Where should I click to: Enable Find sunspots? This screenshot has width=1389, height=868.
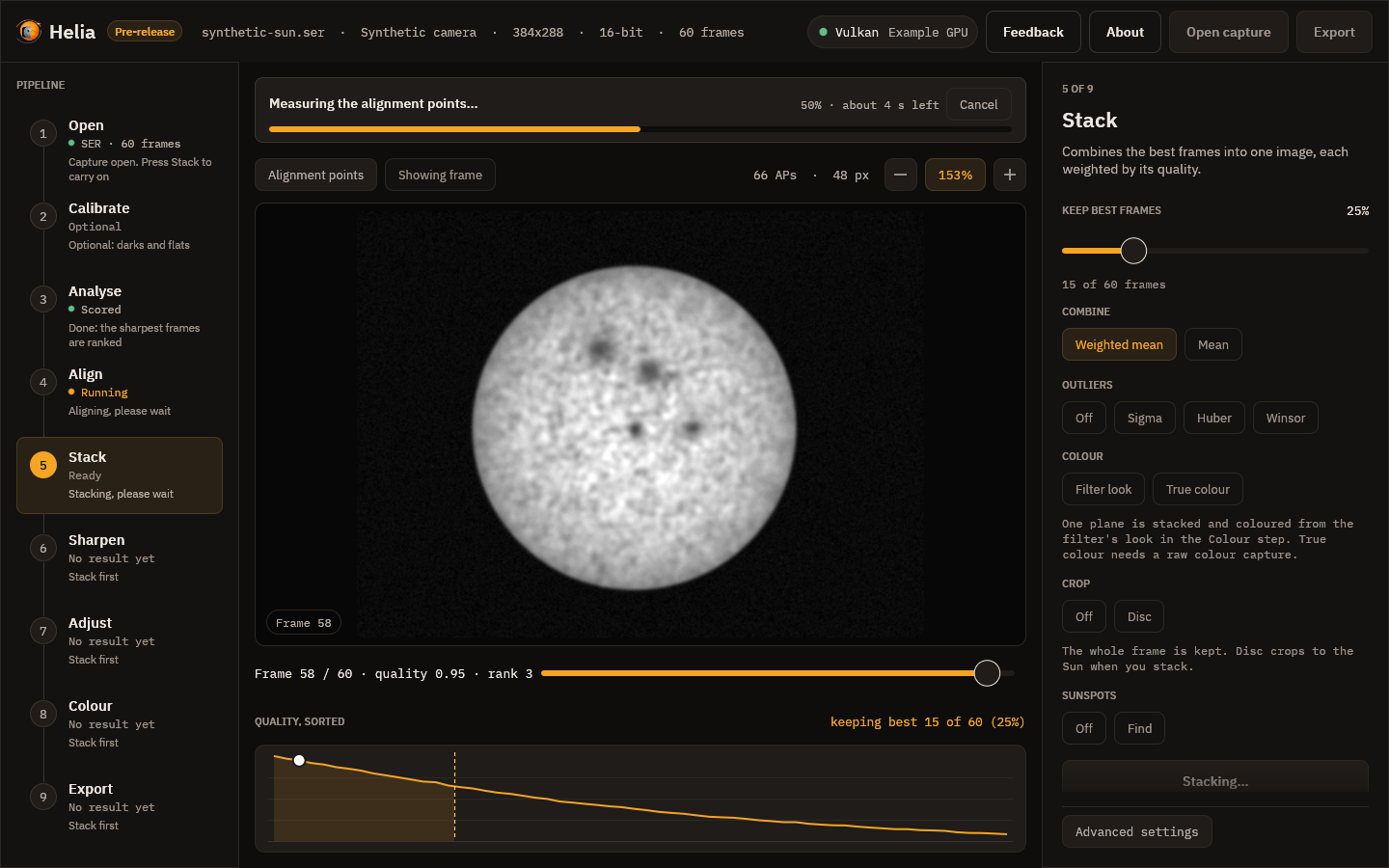(x=1139, y=728)
